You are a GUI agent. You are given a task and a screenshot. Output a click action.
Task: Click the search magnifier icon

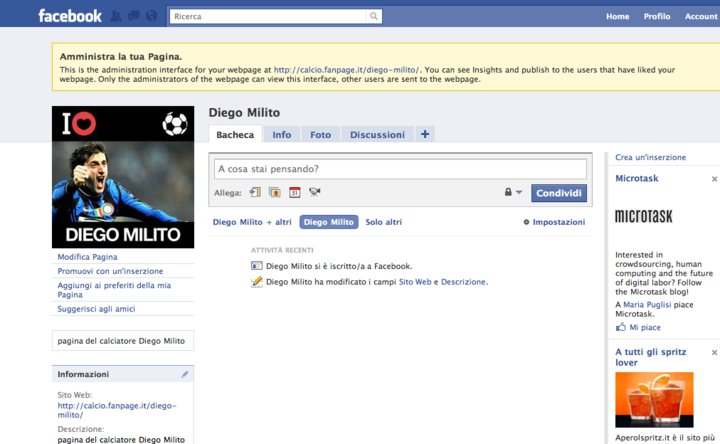click(374, 17)
